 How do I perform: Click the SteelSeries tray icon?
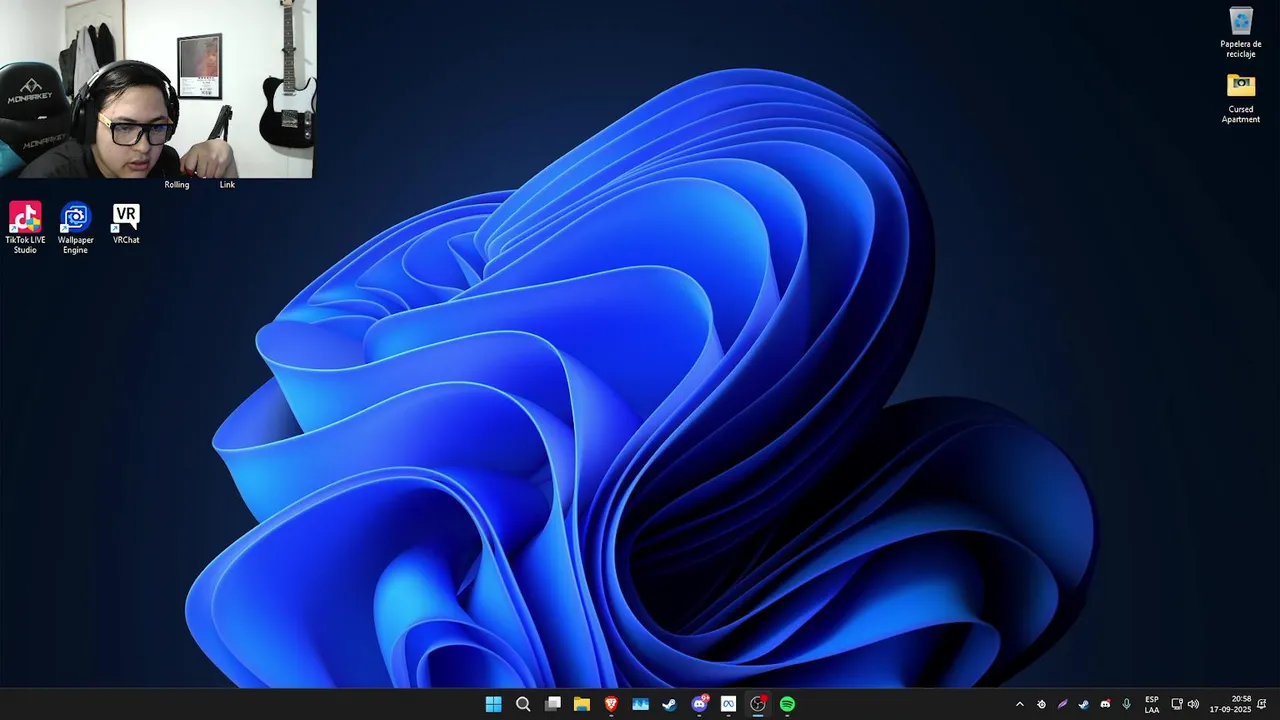click(x=1041, y=704)
